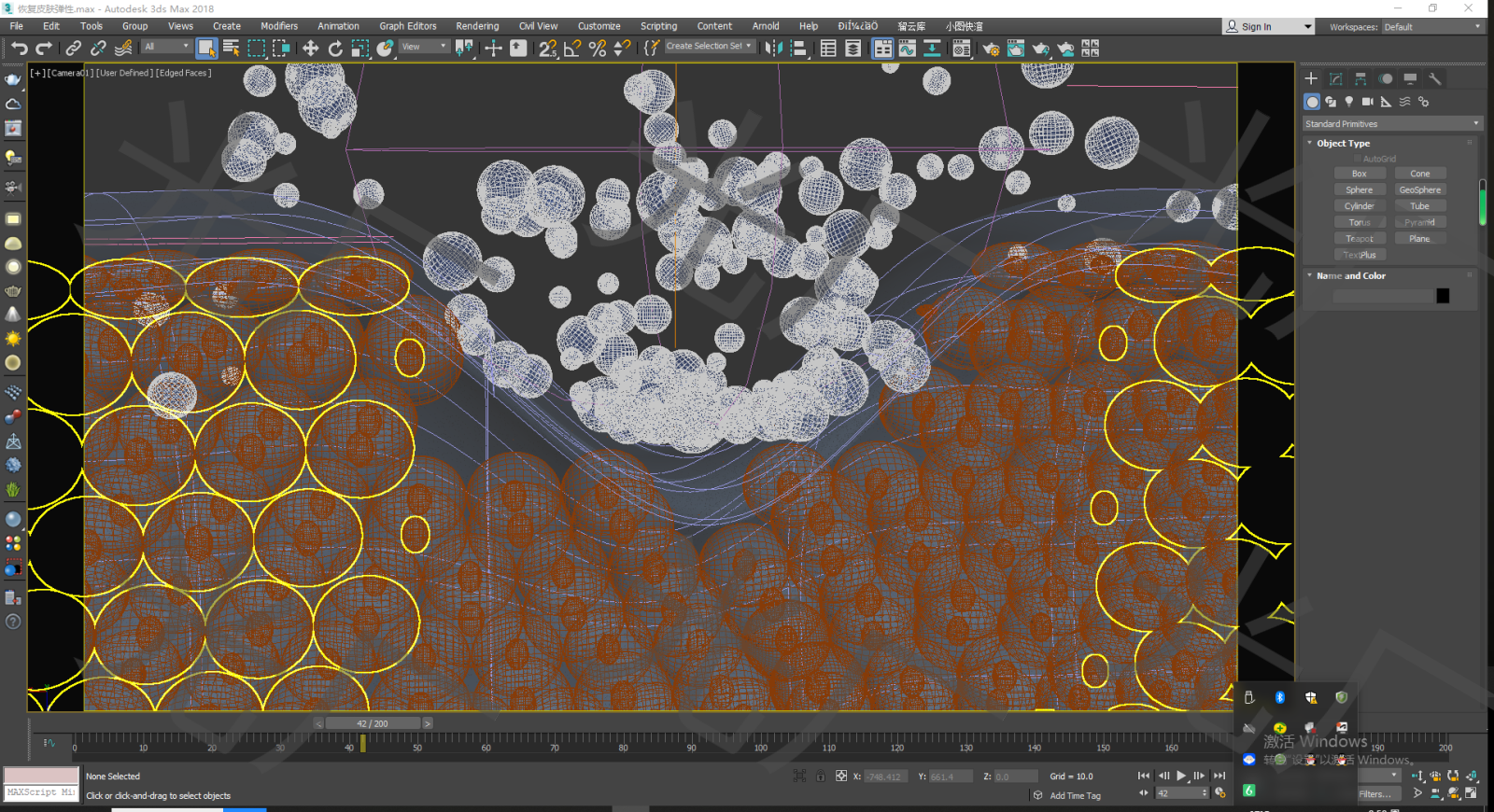Open the 'All' selection filter dropdown
1494x812 pixels.
coord(166,47)
